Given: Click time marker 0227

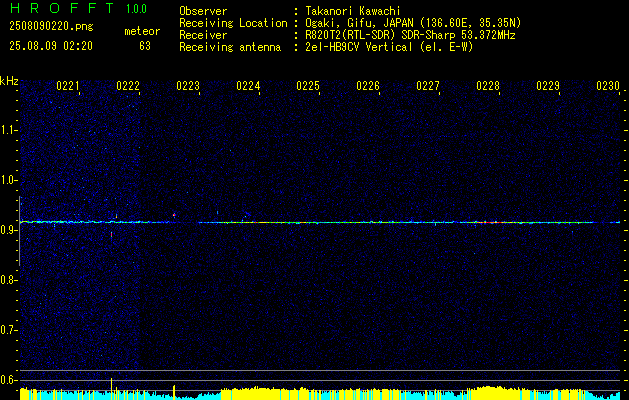Looking at the screenshot, I should [428, 86].
